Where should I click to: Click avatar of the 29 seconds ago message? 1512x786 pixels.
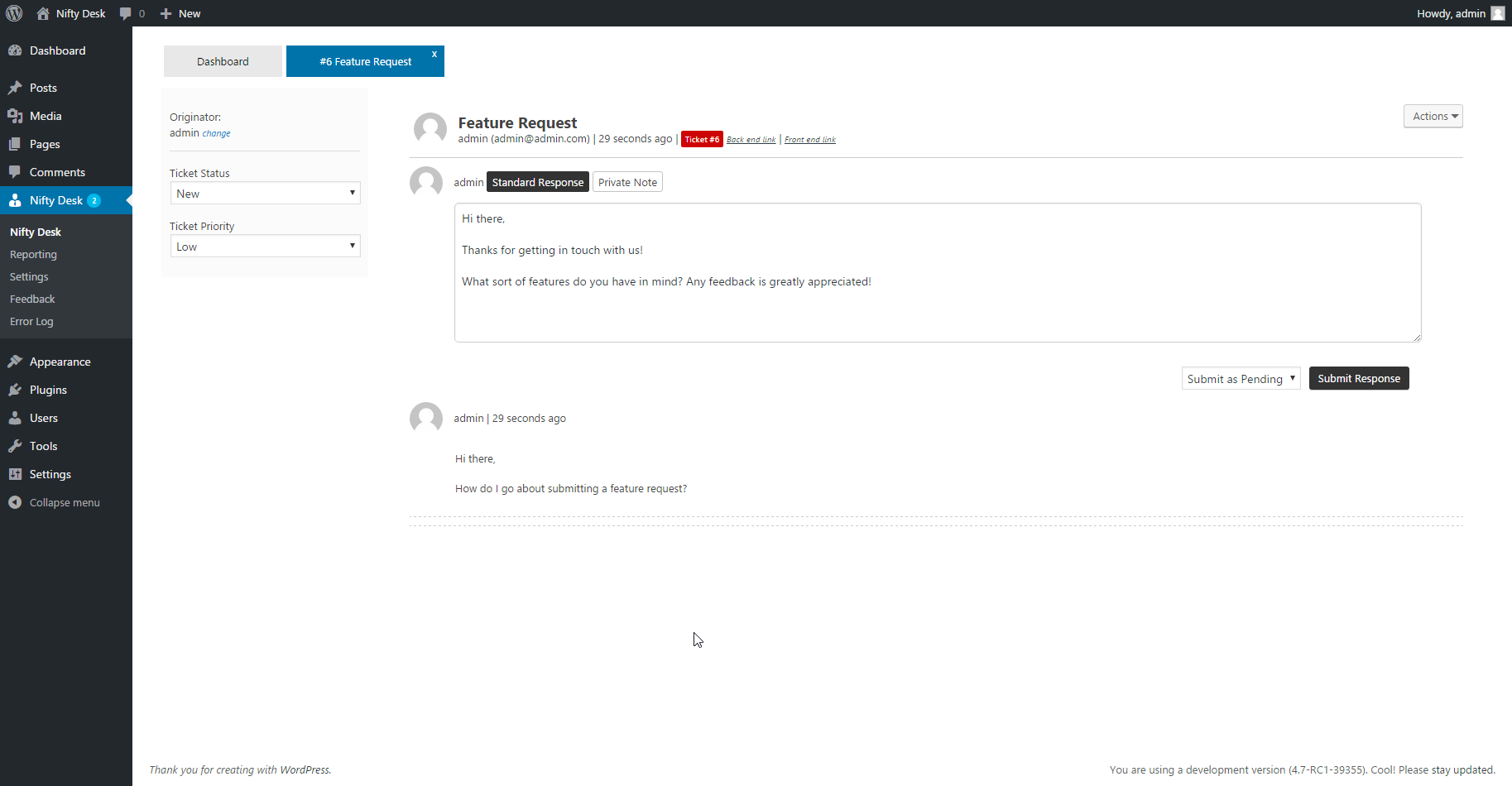pyautogui.click(x=426, y=418)
